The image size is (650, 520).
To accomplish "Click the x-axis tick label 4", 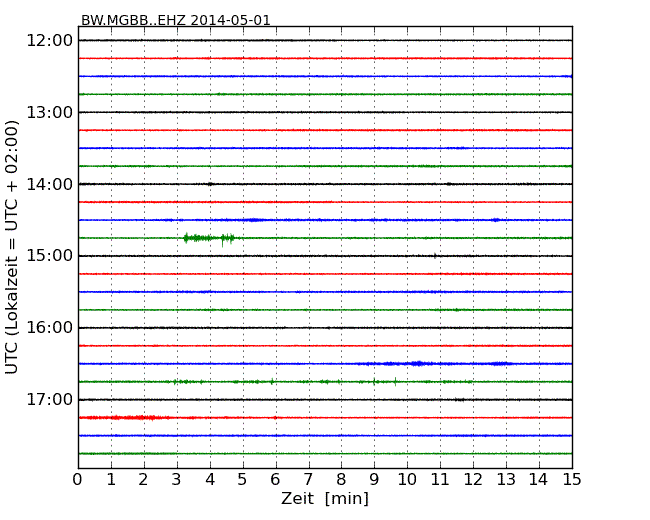I will [210, 480].
